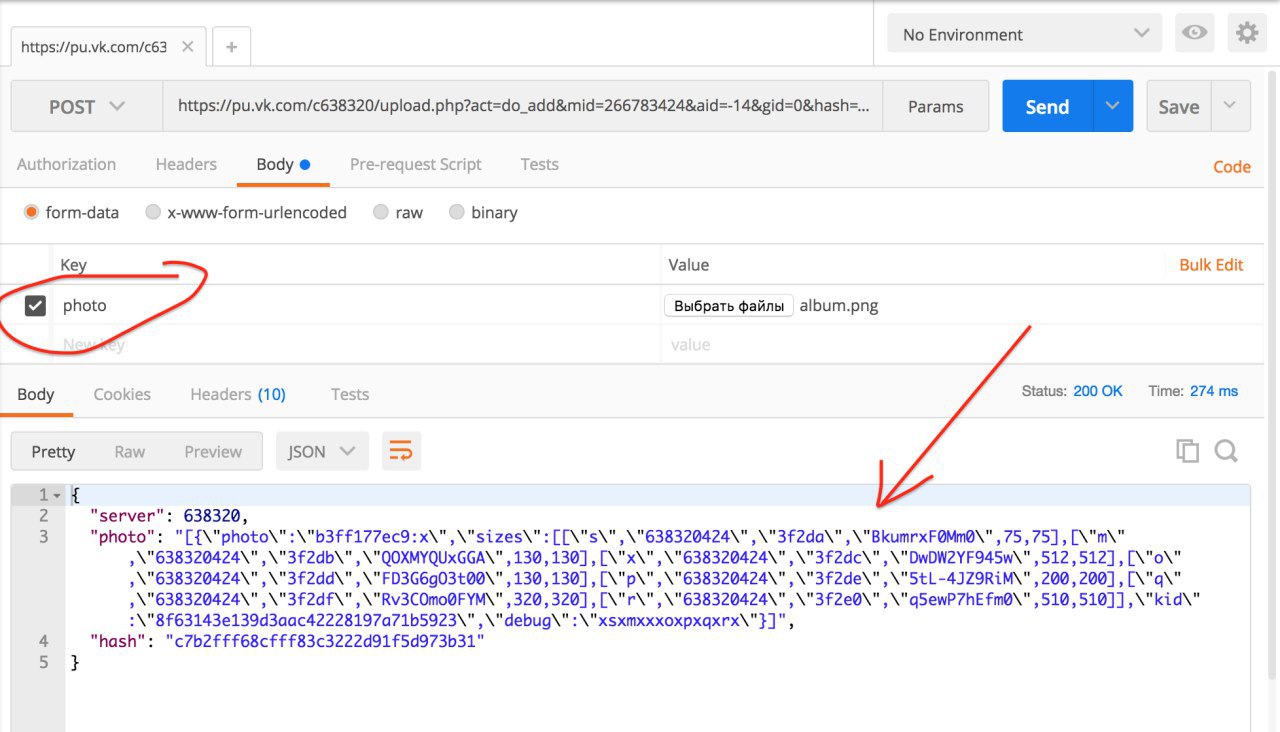
Task: Expand No Environment dropdown
Action: pos(1024,34)
